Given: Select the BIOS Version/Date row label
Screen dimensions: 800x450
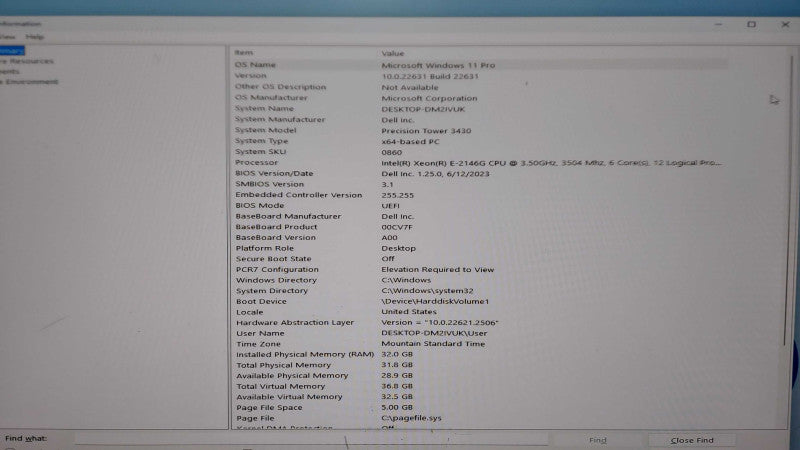Looking at the screenshot, I should [x=274, y=173].
